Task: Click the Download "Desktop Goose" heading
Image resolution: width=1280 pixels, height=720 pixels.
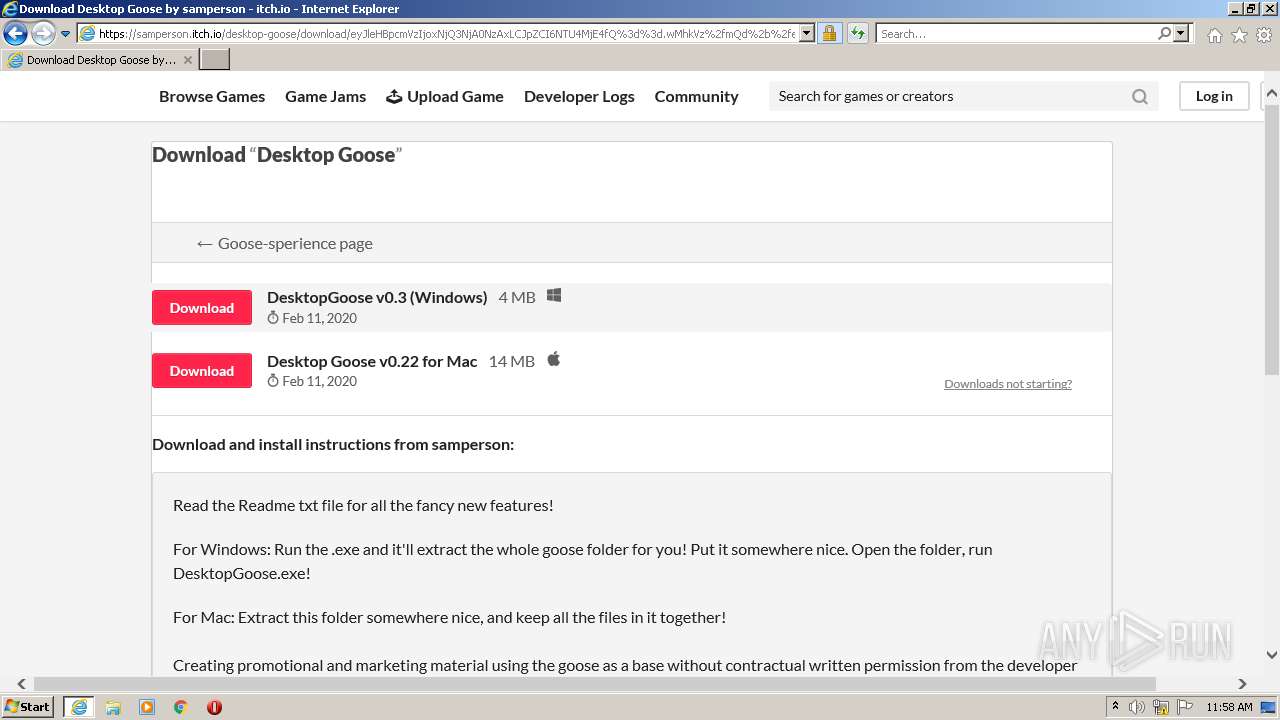Action: click(x=277, y=155)
